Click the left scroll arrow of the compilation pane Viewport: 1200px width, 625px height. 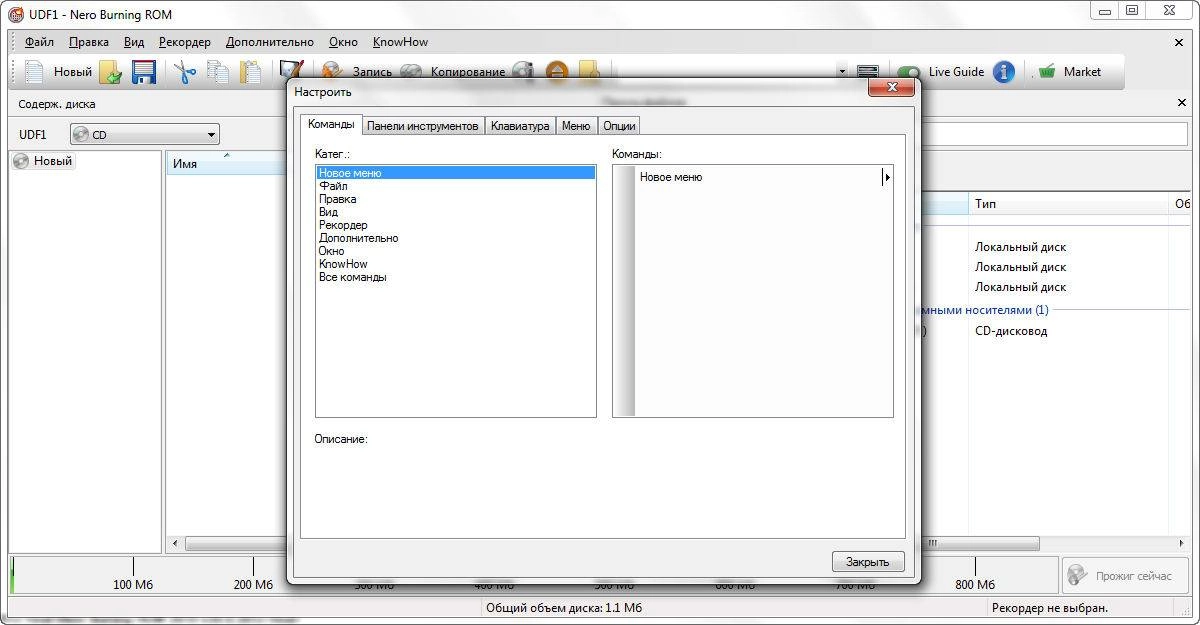[x=175, y=544]
